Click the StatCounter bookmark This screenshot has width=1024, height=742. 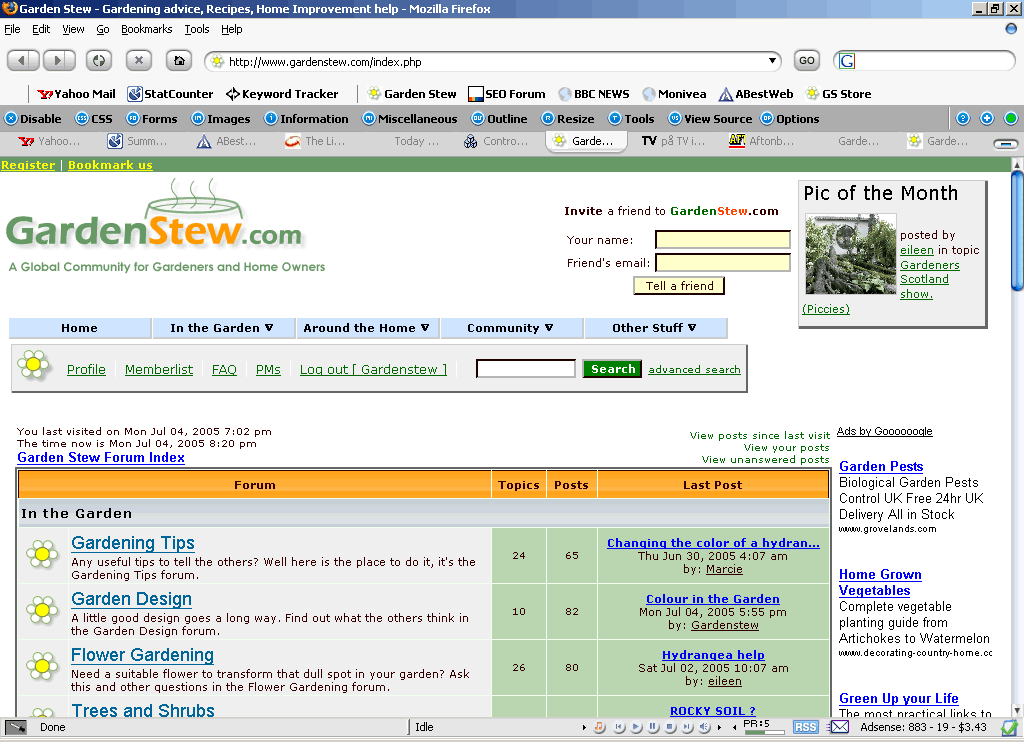[x=170, y=94]
